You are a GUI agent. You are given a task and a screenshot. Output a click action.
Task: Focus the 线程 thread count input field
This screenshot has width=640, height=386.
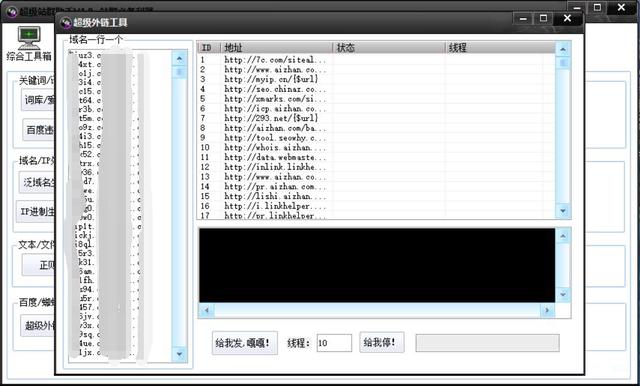334,343
